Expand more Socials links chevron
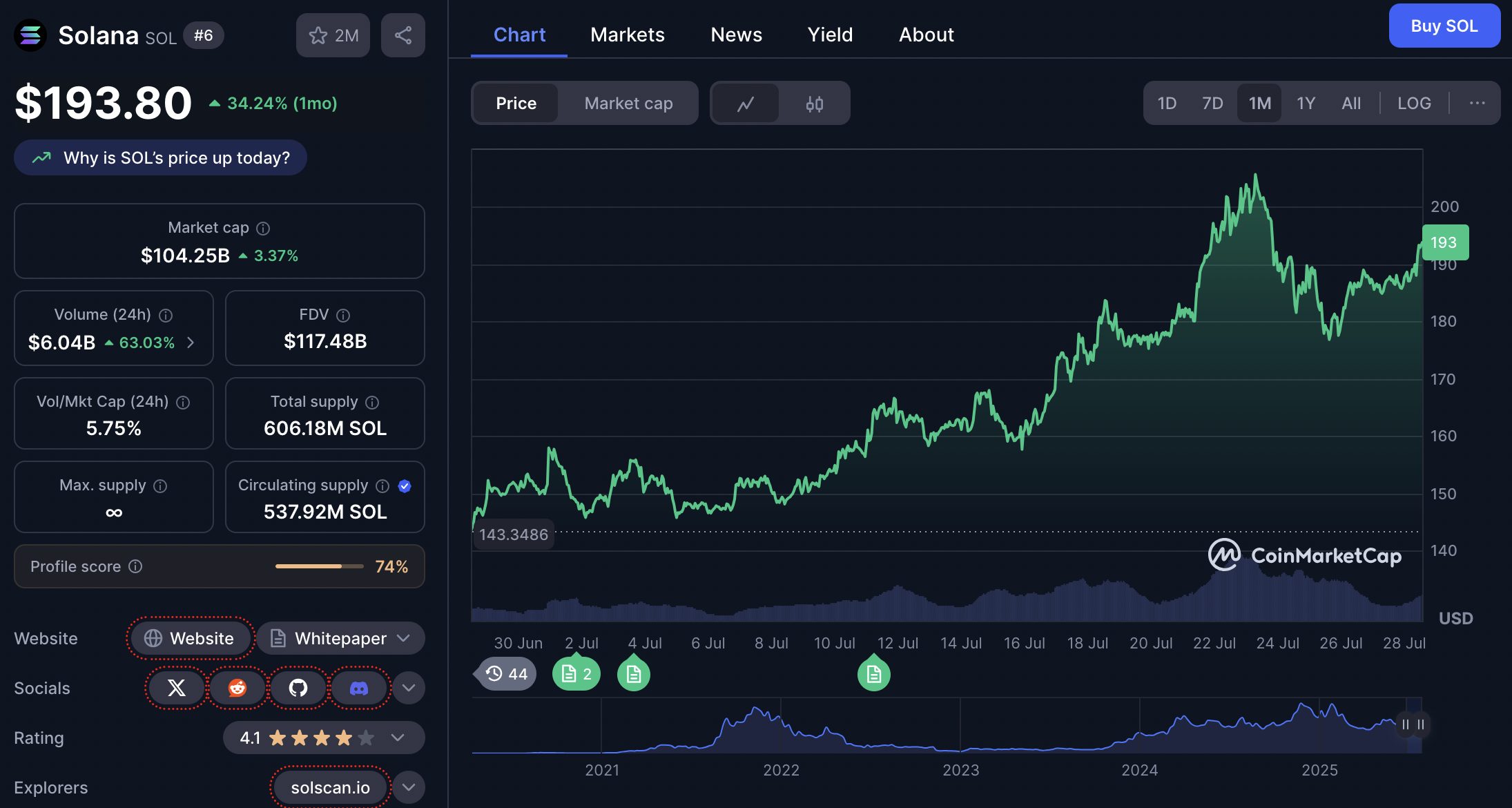1512x808 pixels. (409, 688)
